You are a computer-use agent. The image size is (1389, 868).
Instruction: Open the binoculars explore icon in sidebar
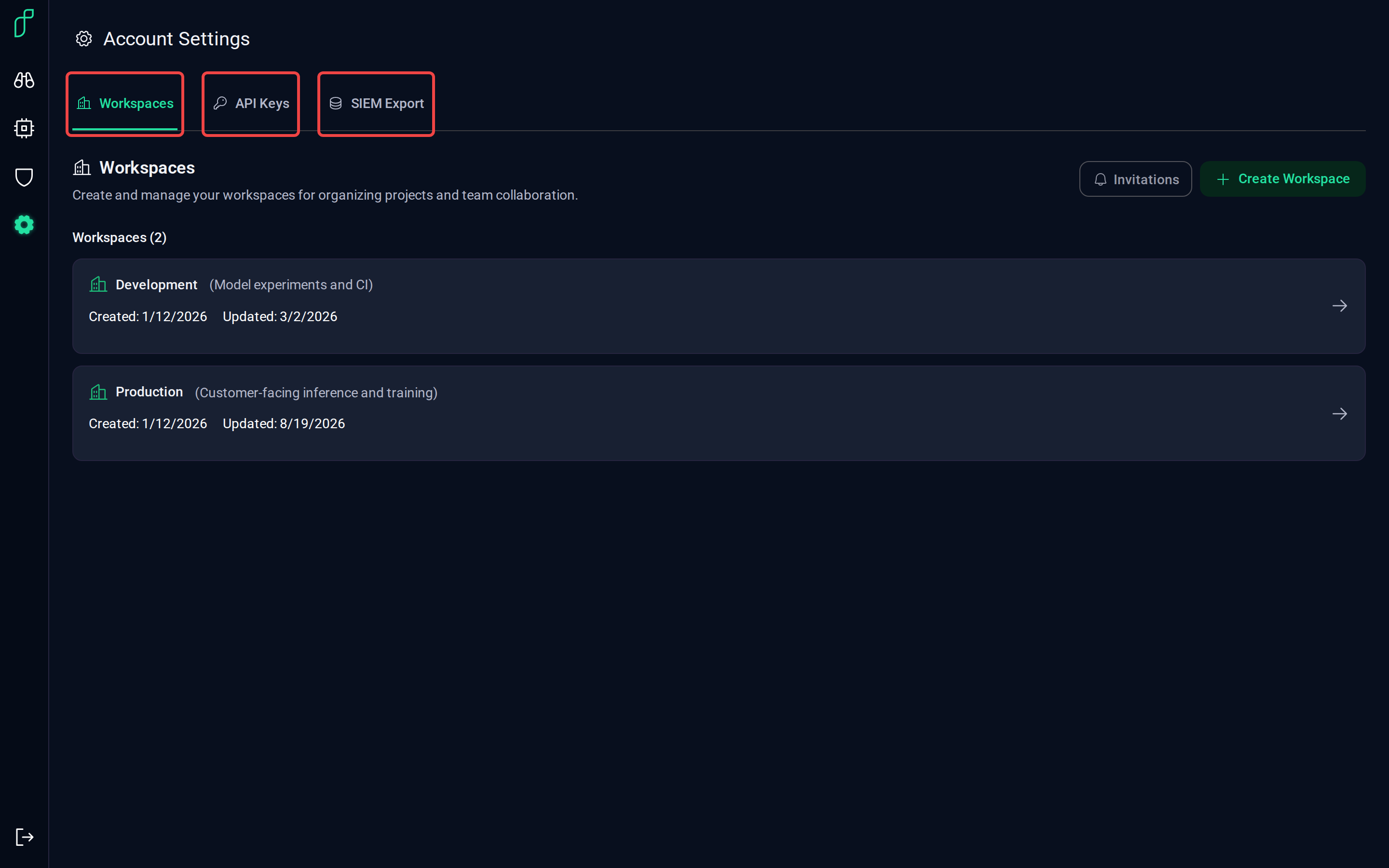24,80
